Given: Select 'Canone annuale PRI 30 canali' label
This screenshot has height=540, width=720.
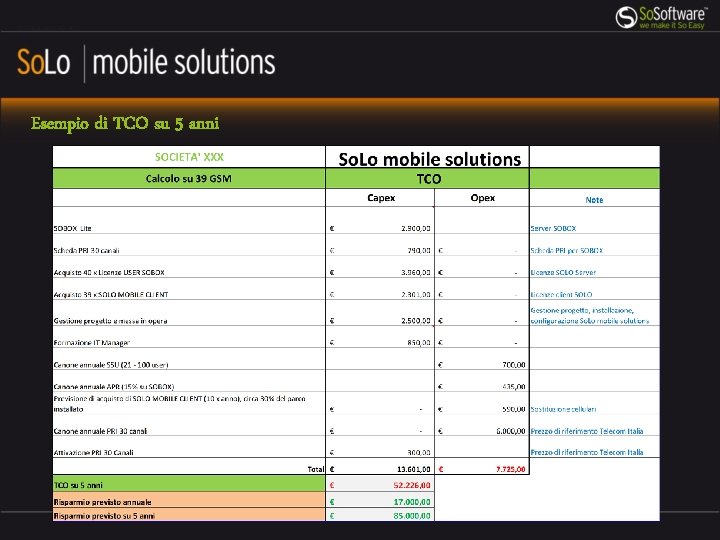Looking at the screenshot, I should [x=100, y=431].
